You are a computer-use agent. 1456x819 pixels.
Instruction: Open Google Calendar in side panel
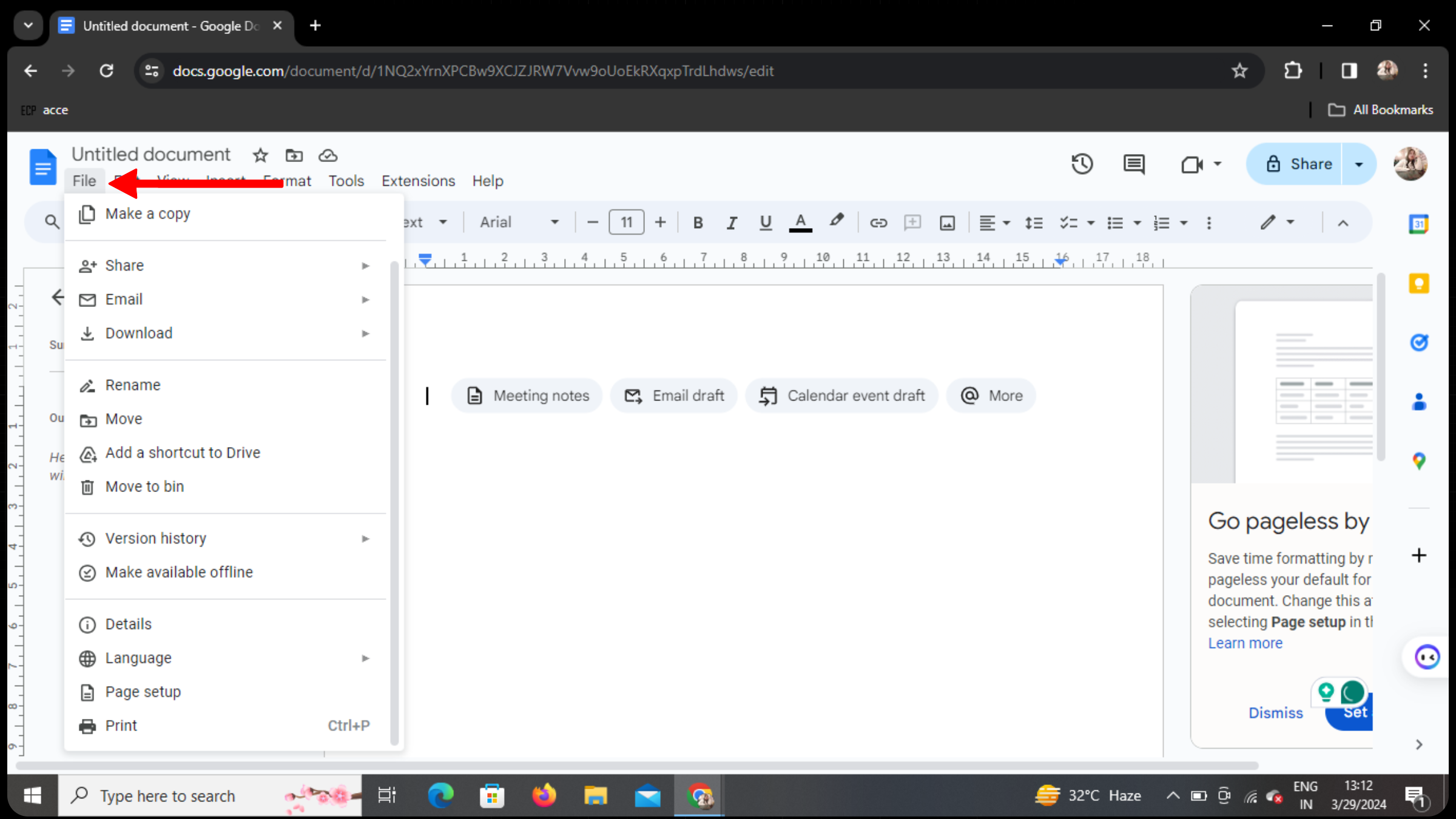(1418, 224)
